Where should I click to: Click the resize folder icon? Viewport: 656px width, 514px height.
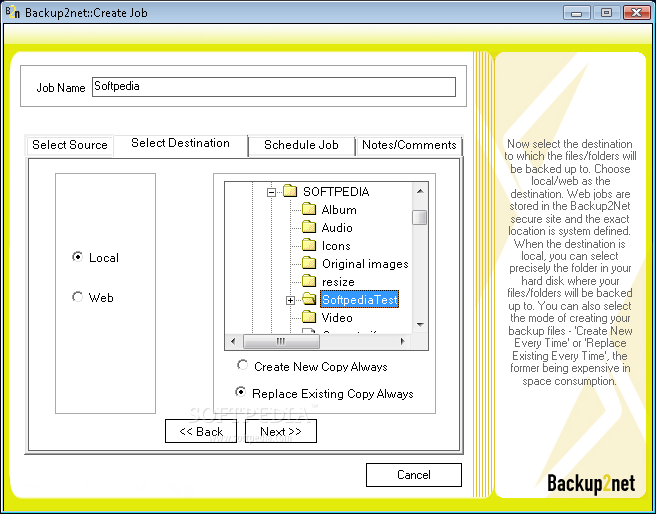tap(309, 281)
